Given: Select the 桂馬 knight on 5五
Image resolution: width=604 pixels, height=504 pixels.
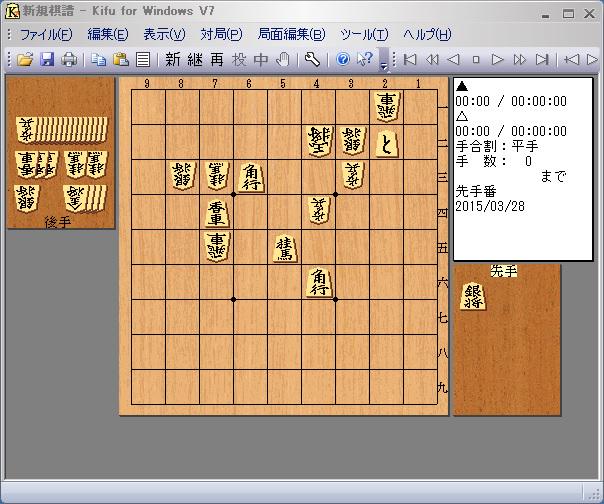Looking at the screenshot, I should [x=285, y=249].
